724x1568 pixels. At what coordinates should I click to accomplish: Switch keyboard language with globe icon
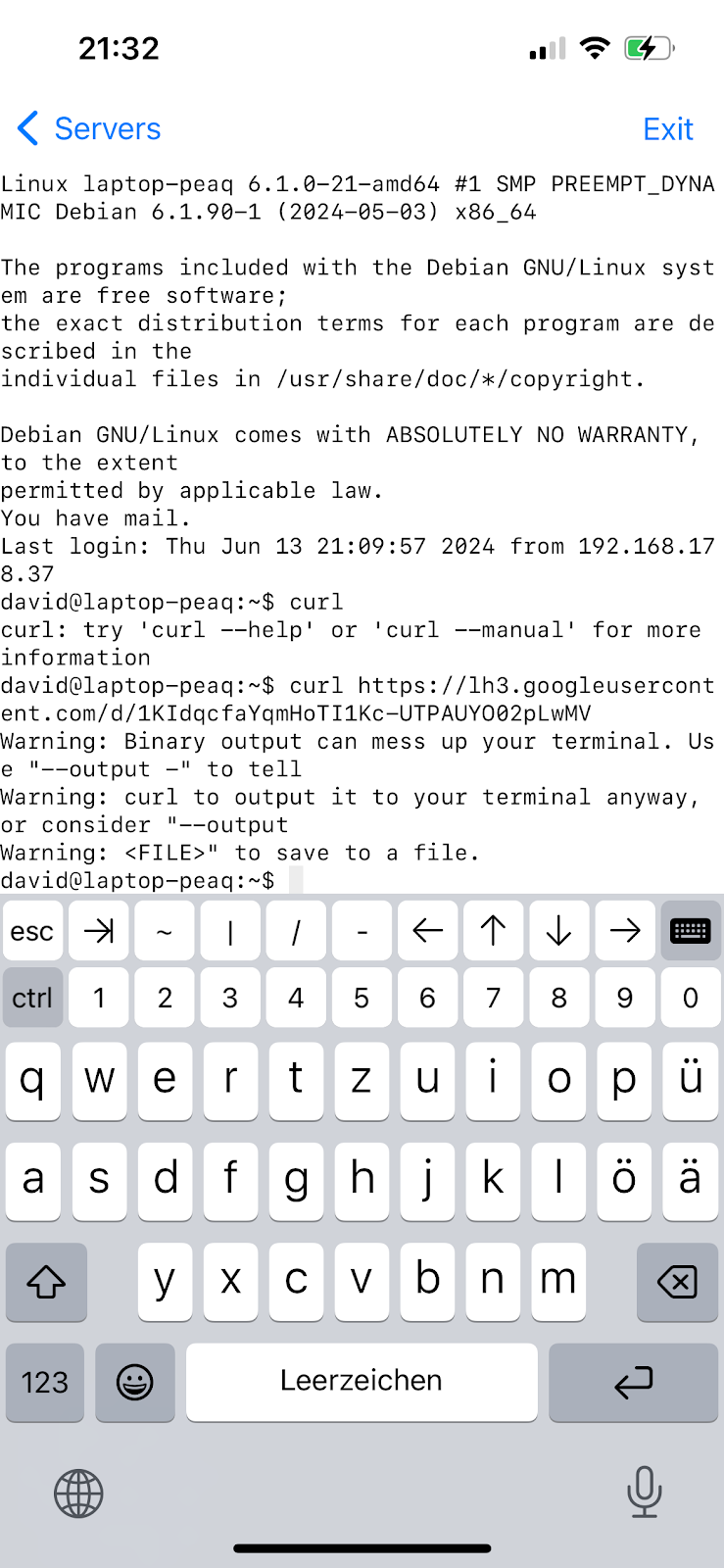point(78,1494)
